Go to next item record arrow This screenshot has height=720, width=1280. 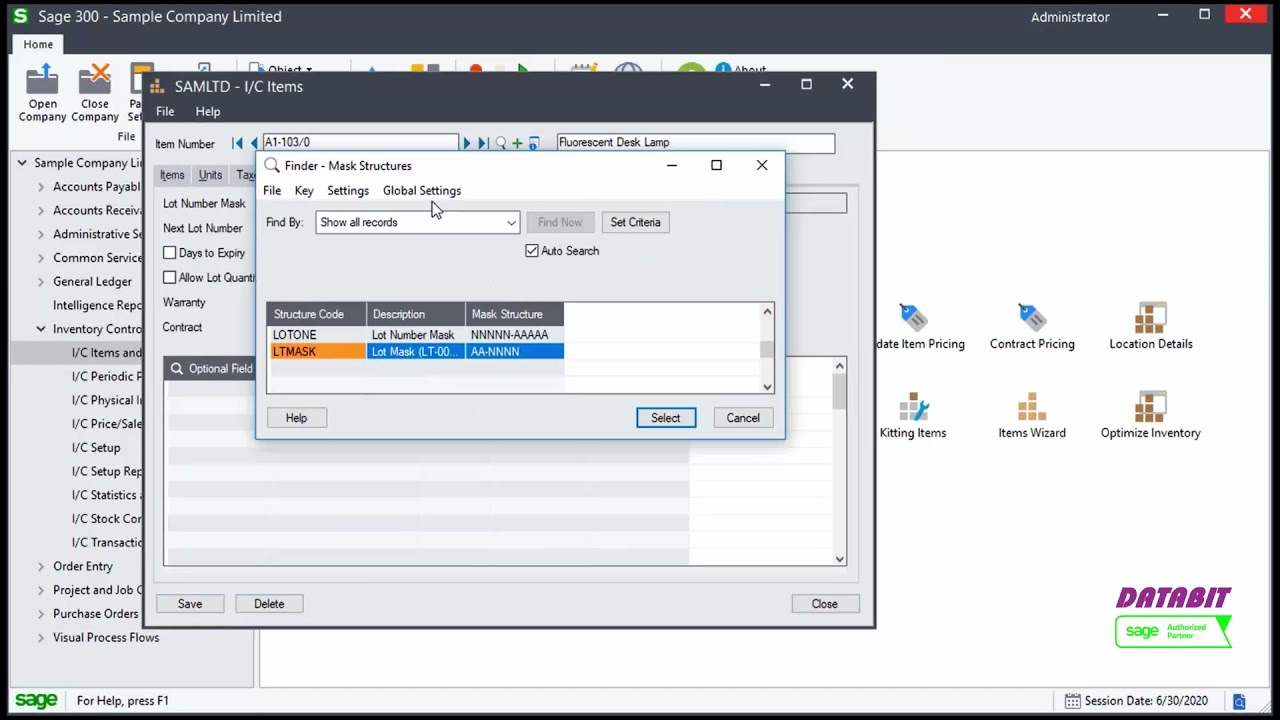(x=466, y=143)
